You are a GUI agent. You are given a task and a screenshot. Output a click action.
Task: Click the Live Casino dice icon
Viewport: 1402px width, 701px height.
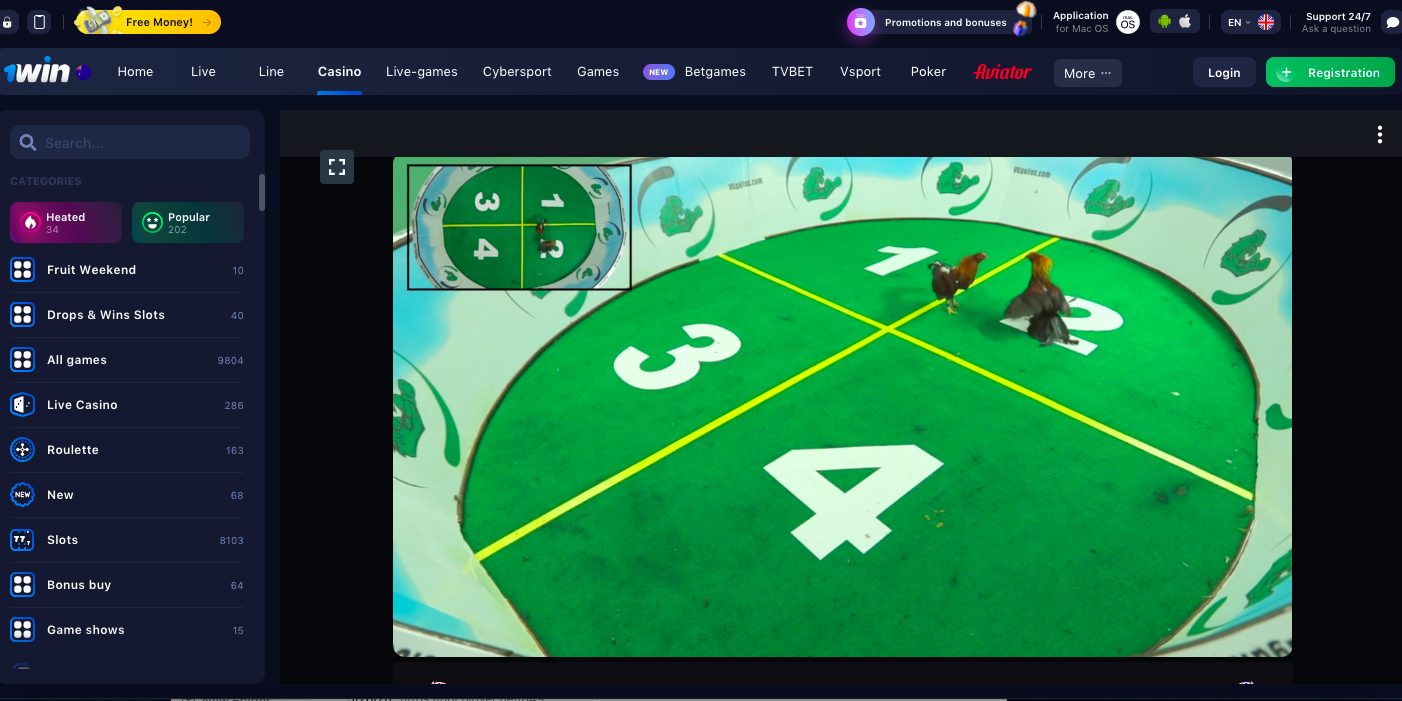tap(22, 405)
